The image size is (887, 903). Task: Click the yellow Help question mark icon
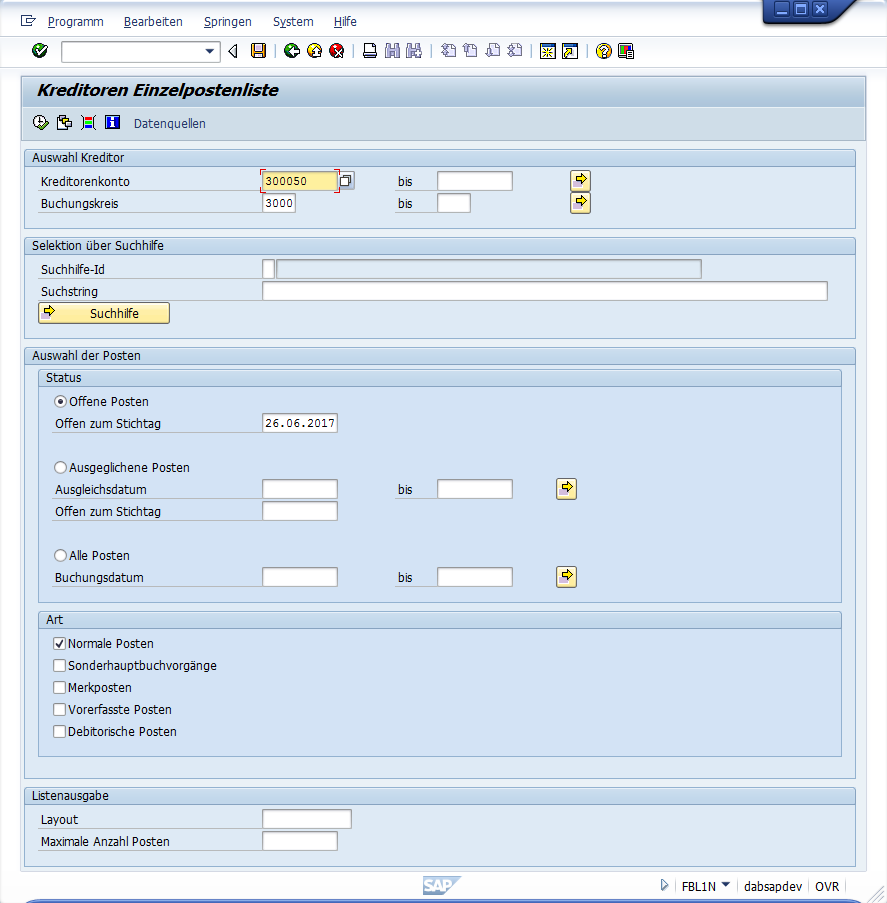tap(603, 51)
